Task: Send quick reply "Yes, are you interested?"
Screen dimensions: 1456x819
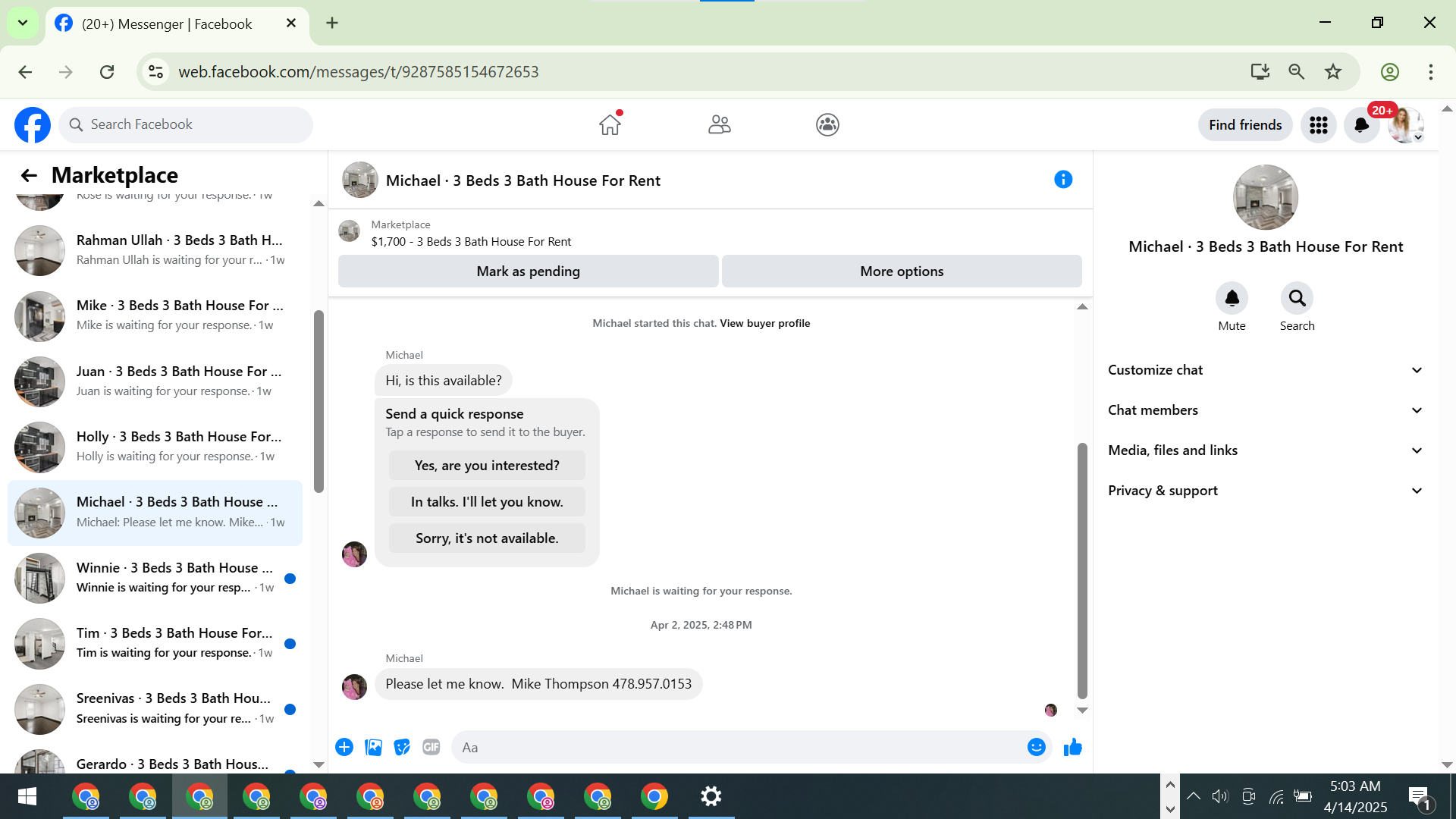Action: tap(487, 466)
